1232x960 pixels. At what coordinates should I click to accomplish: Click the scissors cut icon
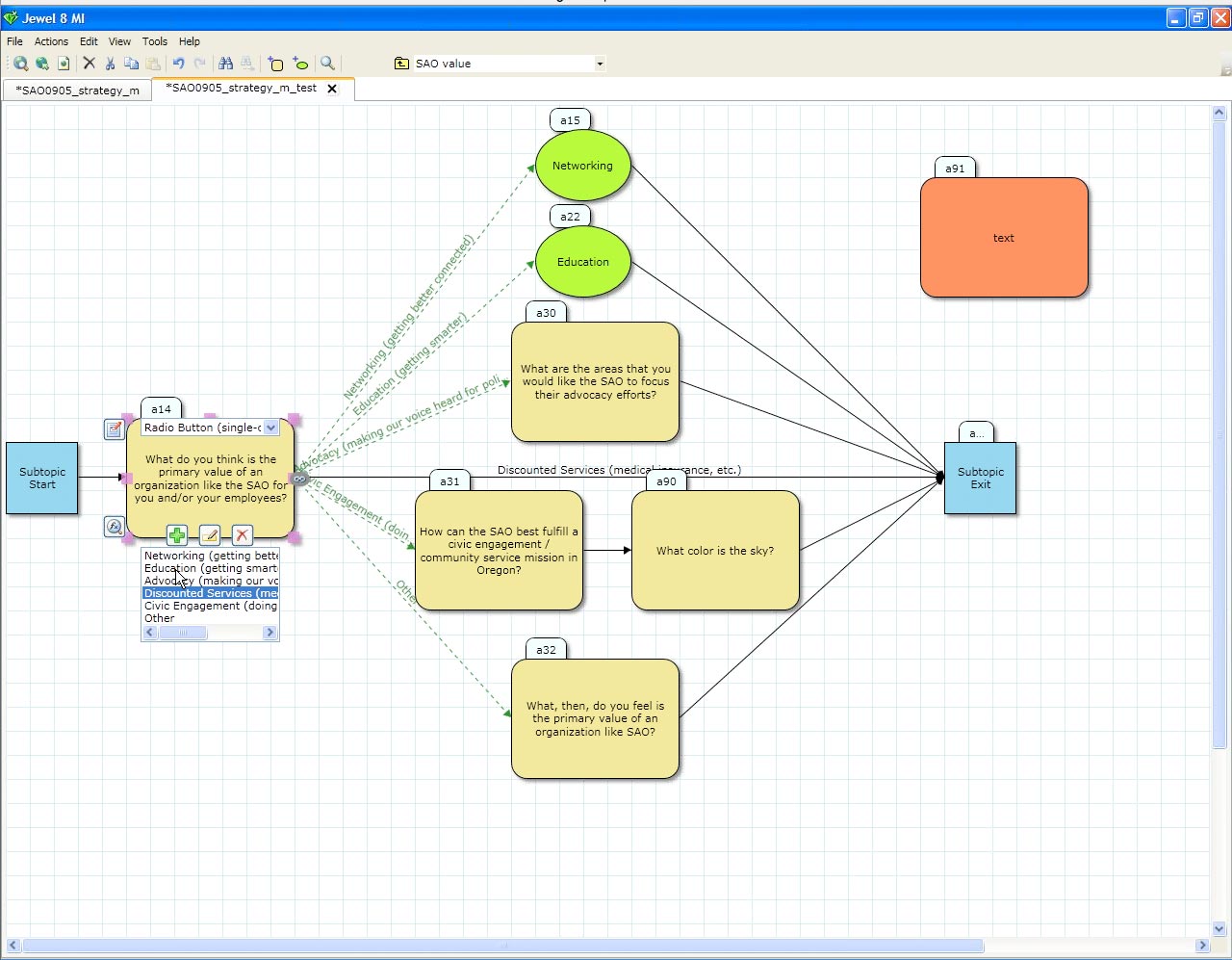pyautogui.click(x=110, y=64)
